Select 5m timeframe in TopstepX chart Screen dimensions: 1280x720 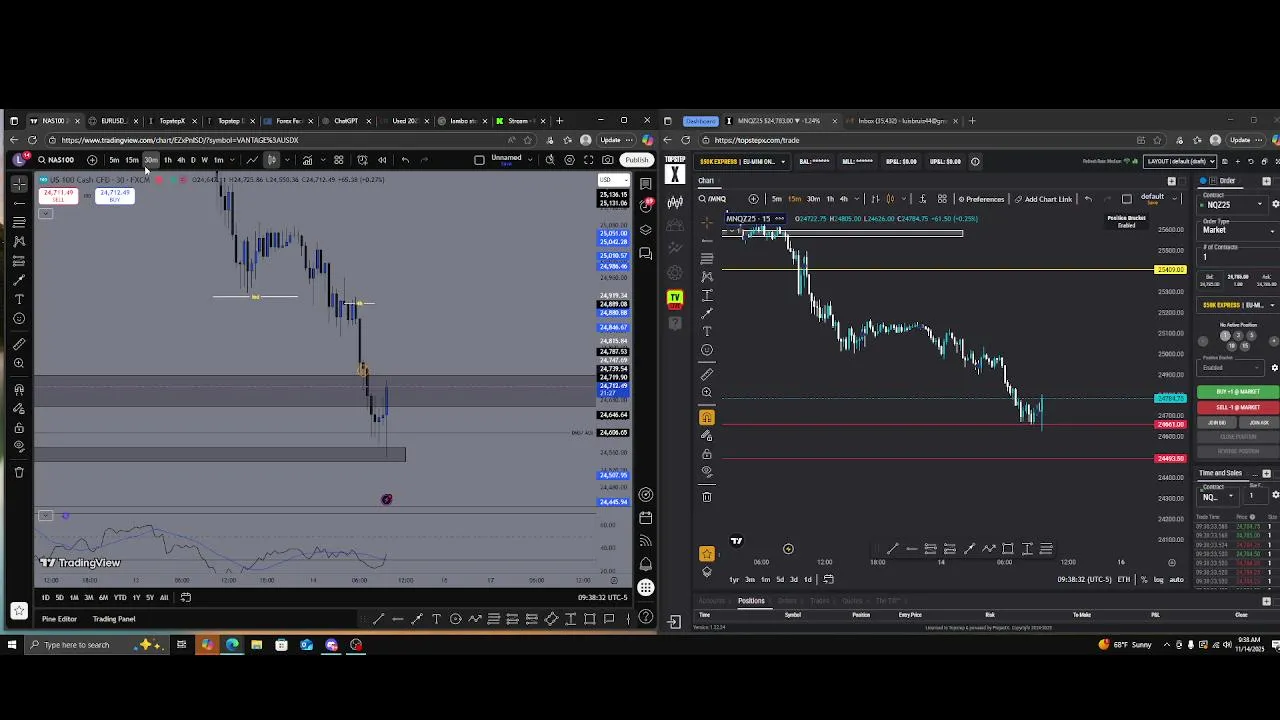pyautogui.click(x=776, y=199)
